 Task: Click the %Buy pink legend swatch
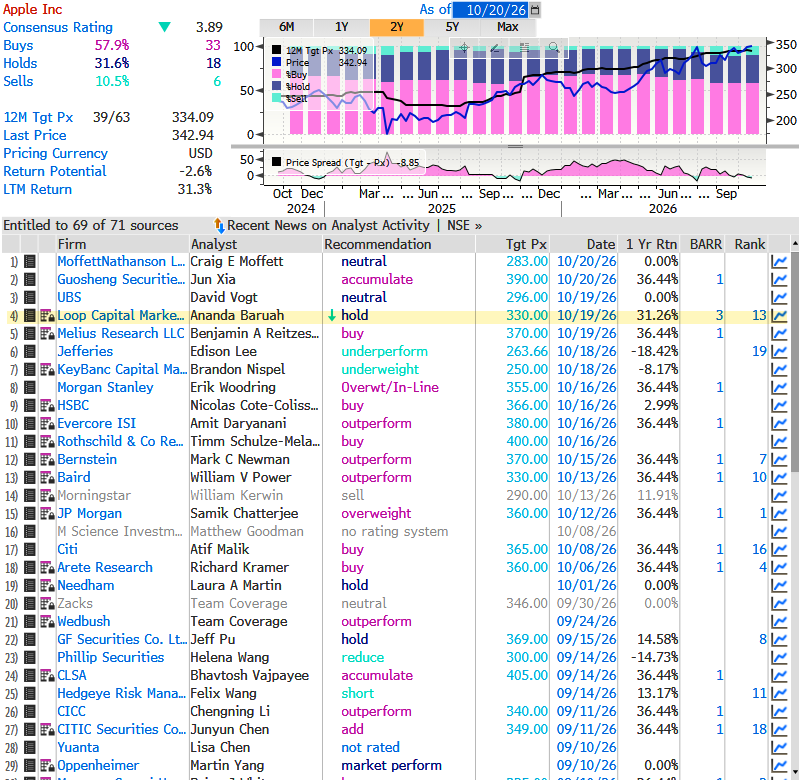[x=277, y=74]
